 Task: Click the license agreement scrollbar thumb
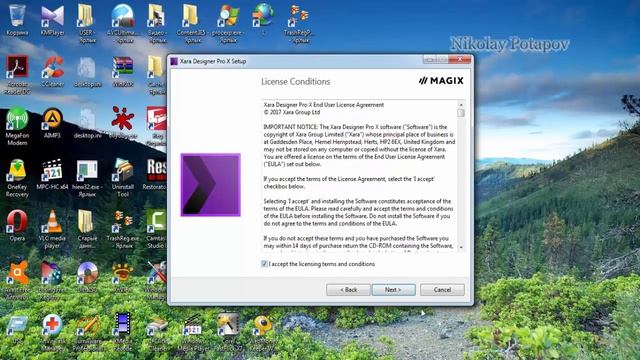point(461,113)
